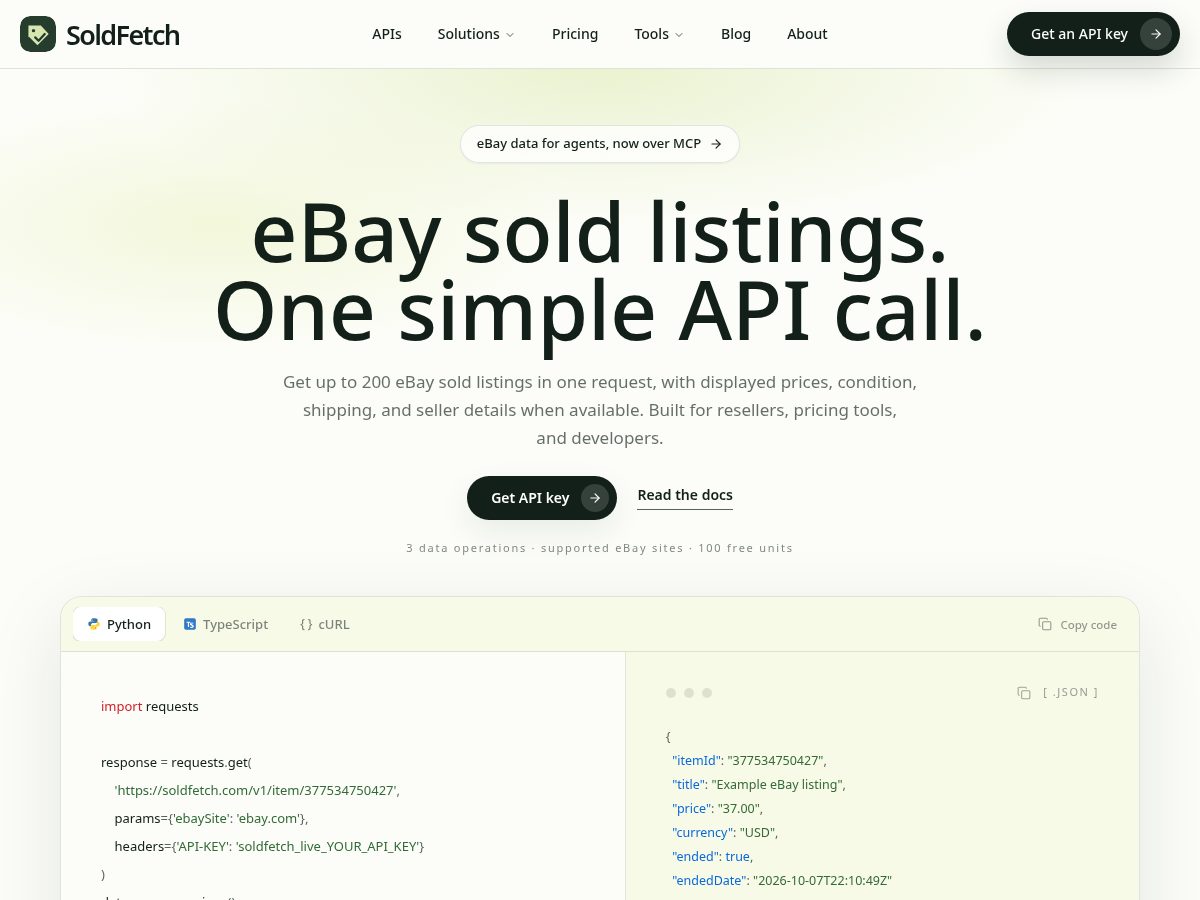Click the chevron beside Solutions

click(510, 35)
